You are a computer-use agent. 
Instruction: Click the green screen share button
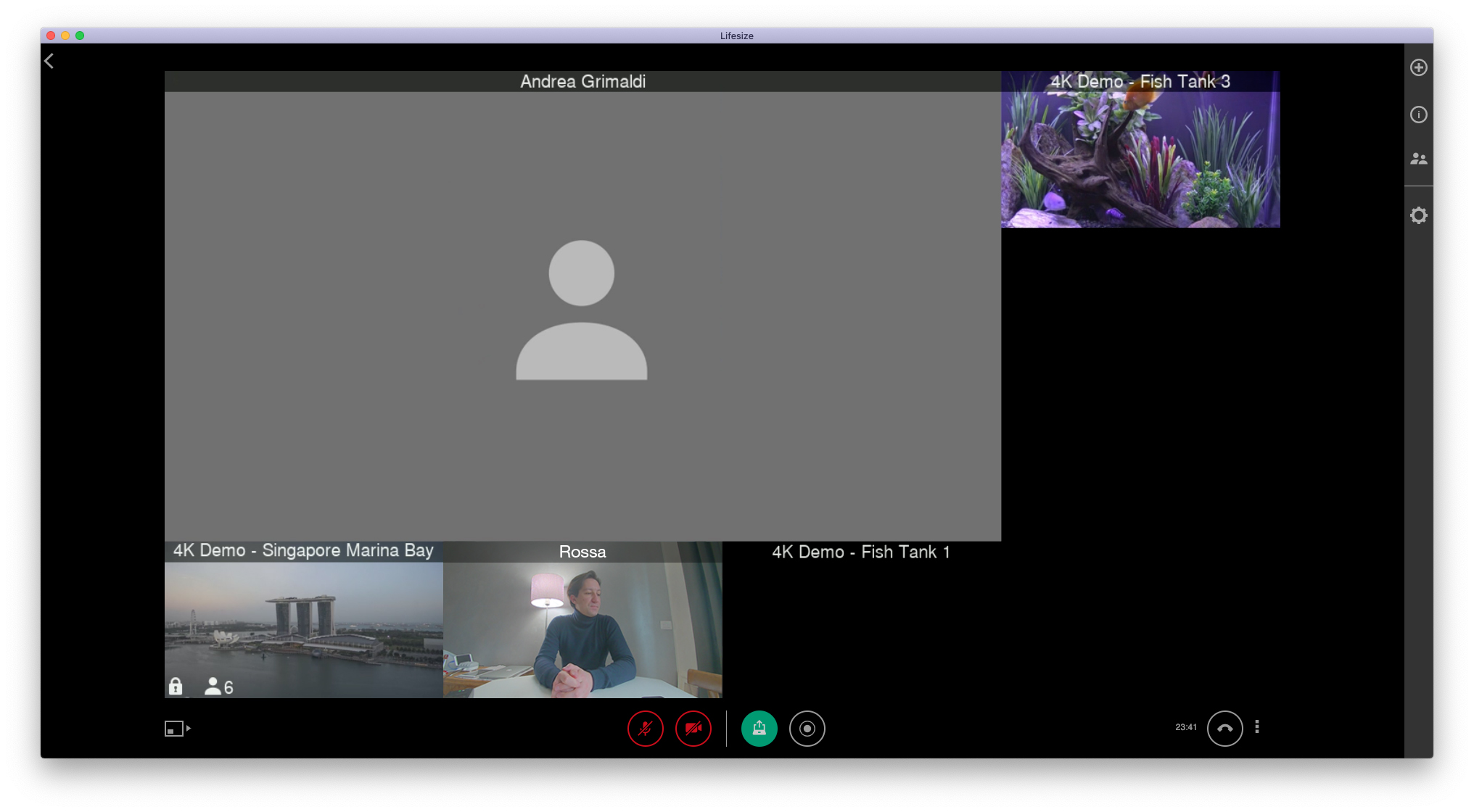point(759,728)
